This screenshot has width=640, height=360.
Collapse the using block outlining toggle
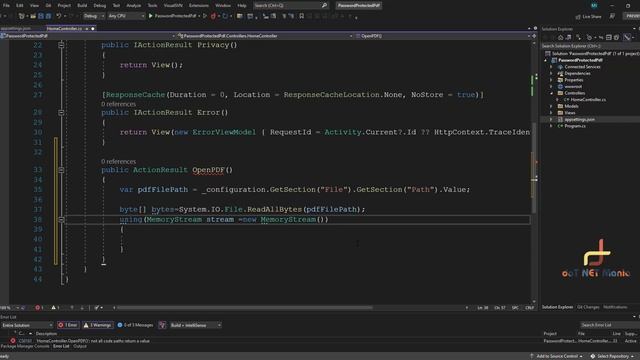pos(61,220)
